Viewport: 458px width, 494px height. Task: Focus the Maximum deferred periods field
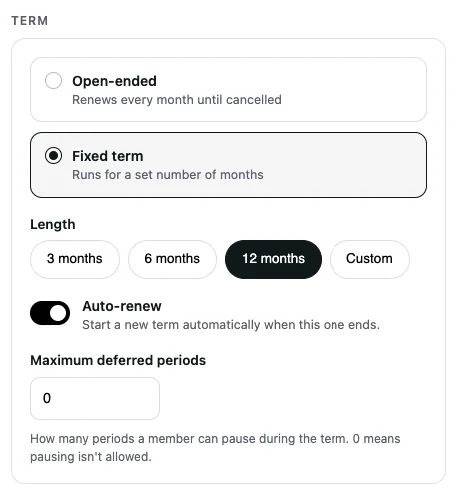[x=95, y=398]
